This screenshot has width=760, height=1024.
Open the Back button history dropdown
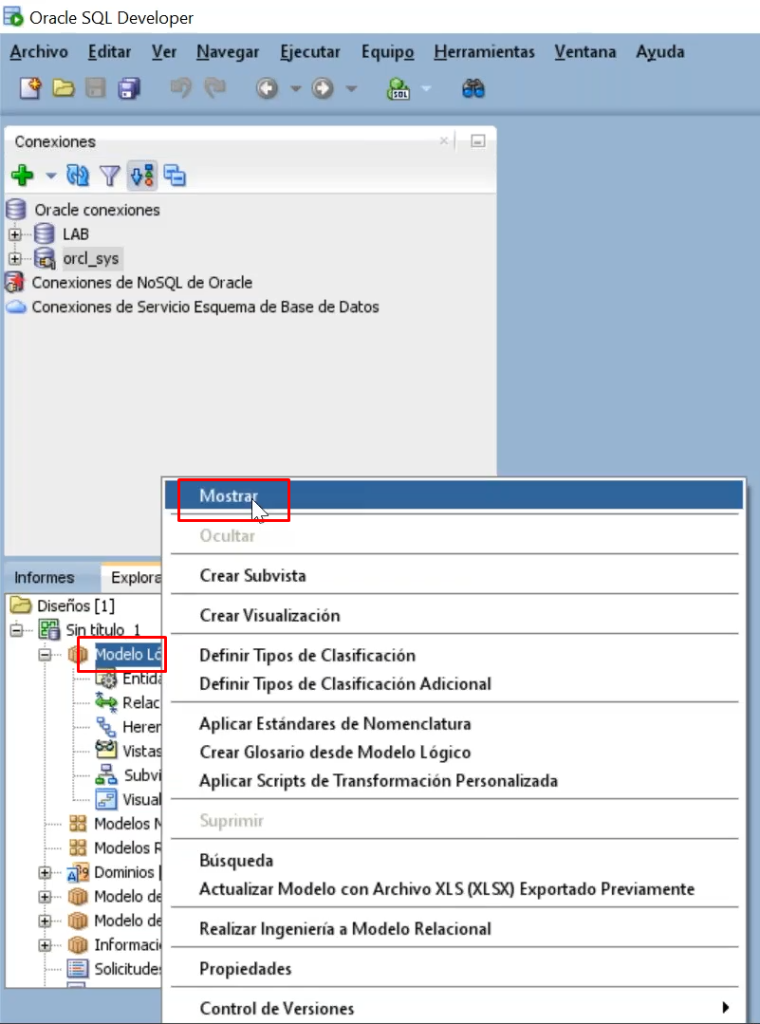pyautogui.click(x=295, y=88)
